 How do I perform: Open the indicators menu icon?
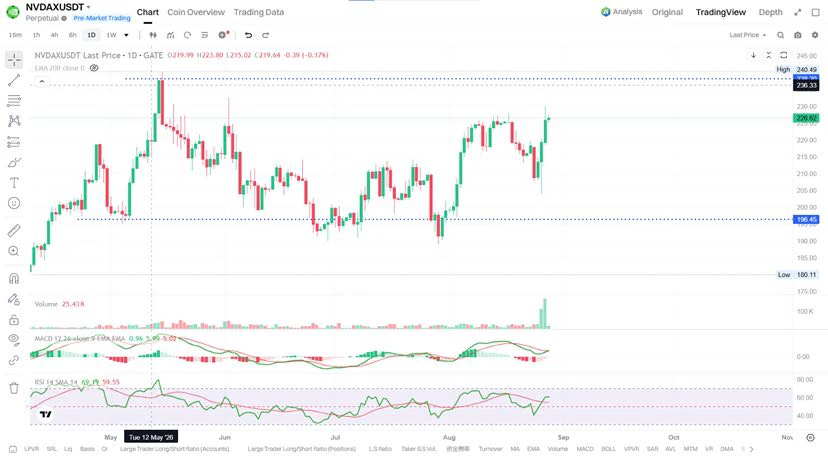coord(170,35)
